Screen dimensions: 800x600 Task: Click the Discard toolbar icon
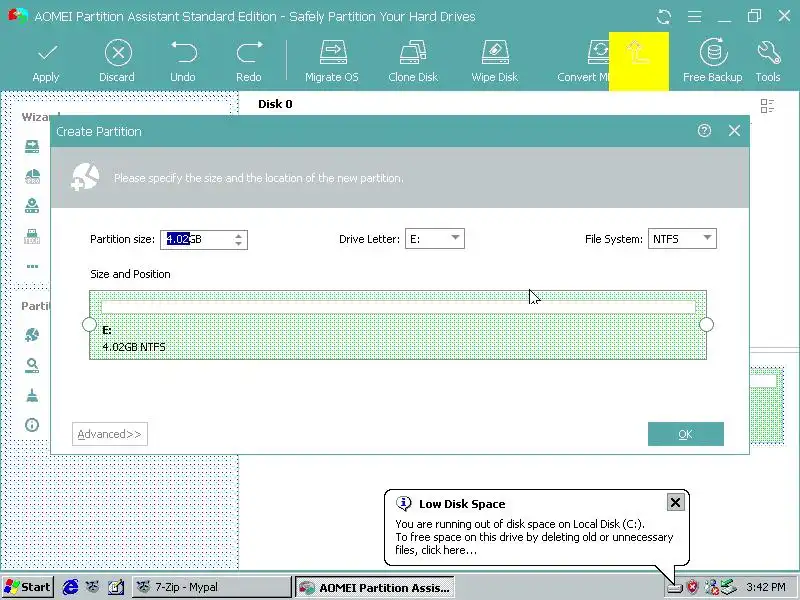point(118,53)
